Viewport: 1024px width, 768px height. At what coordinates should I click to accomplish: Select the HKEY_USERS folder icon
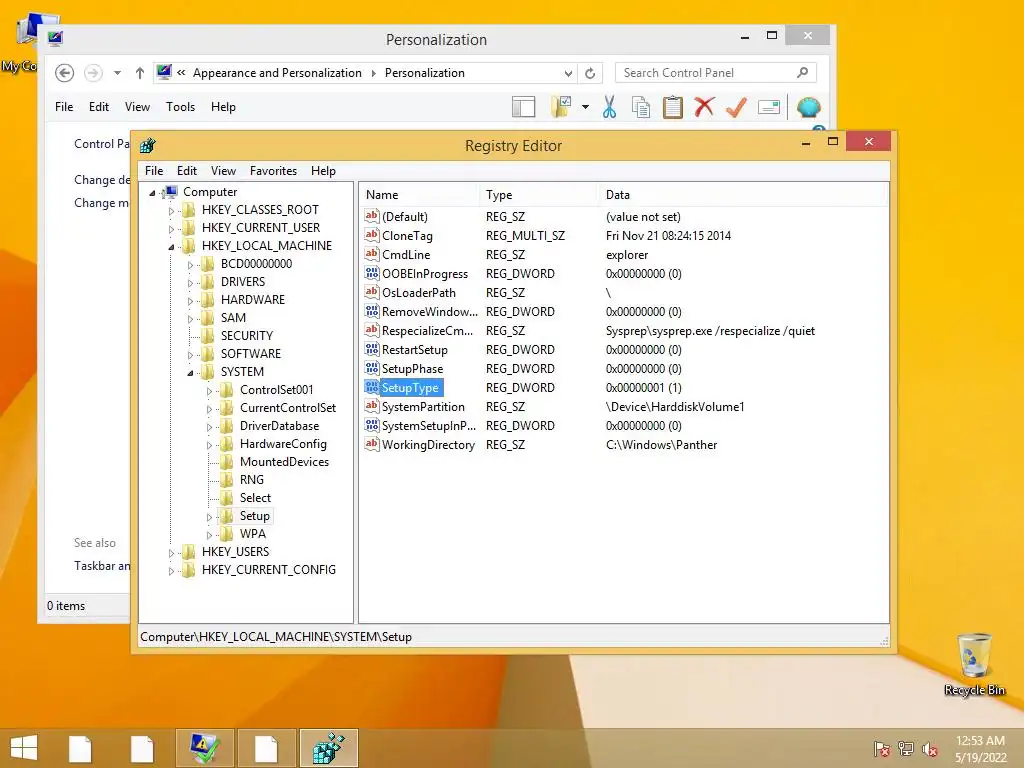pos(189,552)
